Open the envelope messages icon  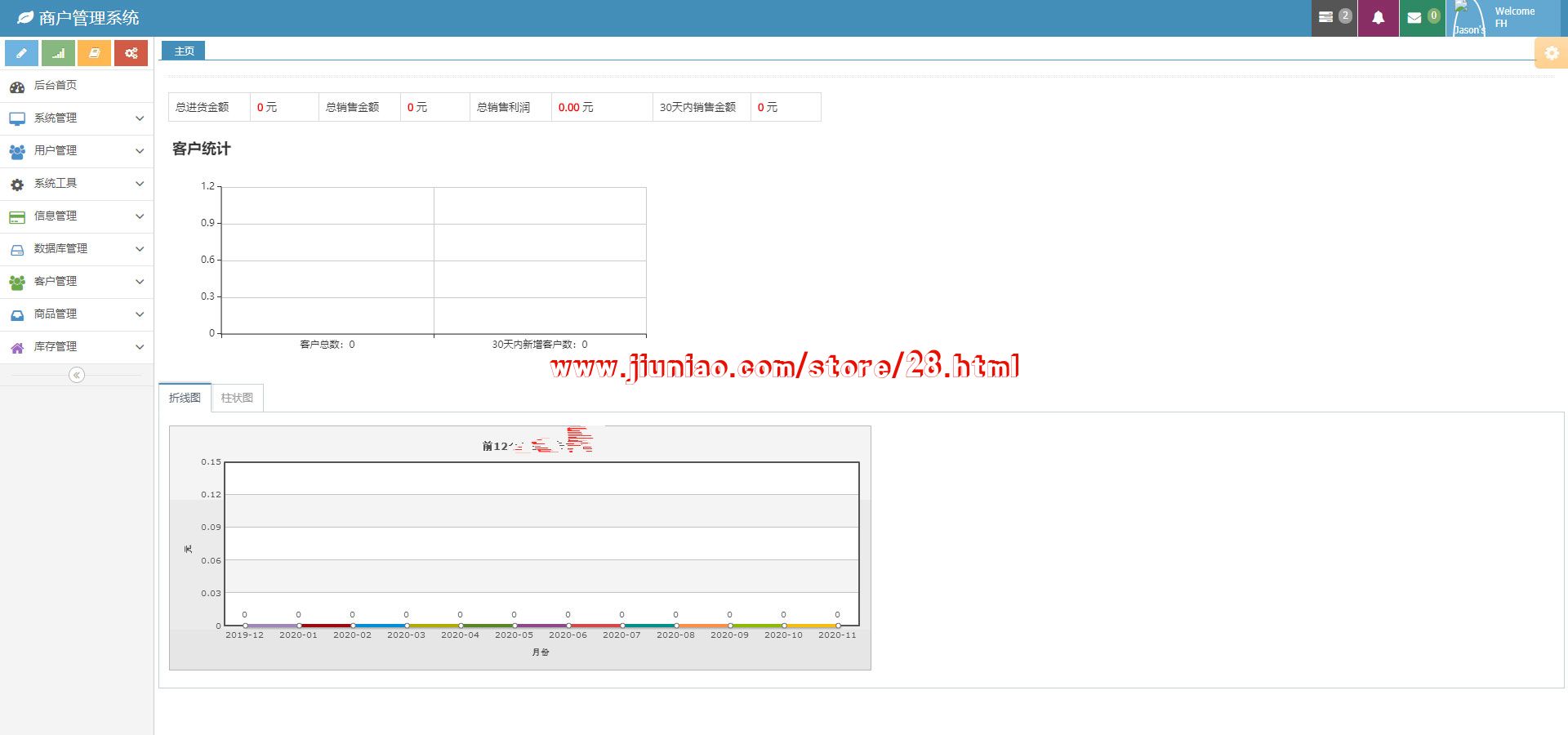pyautogui.click(x=1422, y=18)
